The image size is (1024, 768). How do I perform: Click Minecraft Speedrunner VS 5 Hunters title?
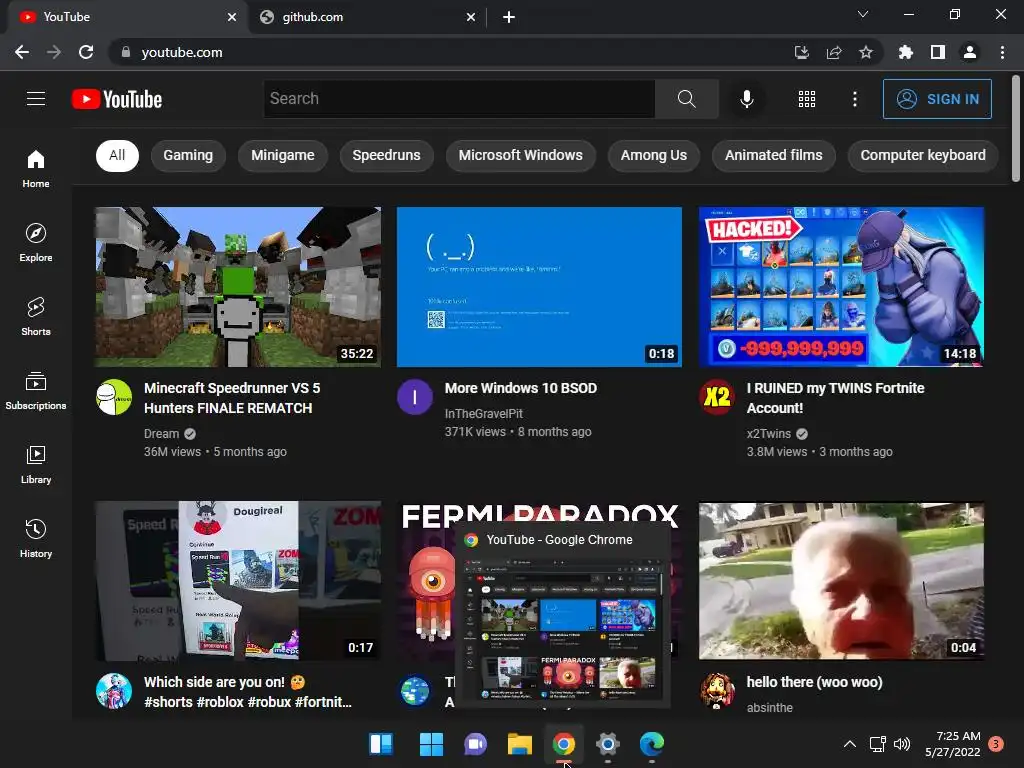point(232,398)
